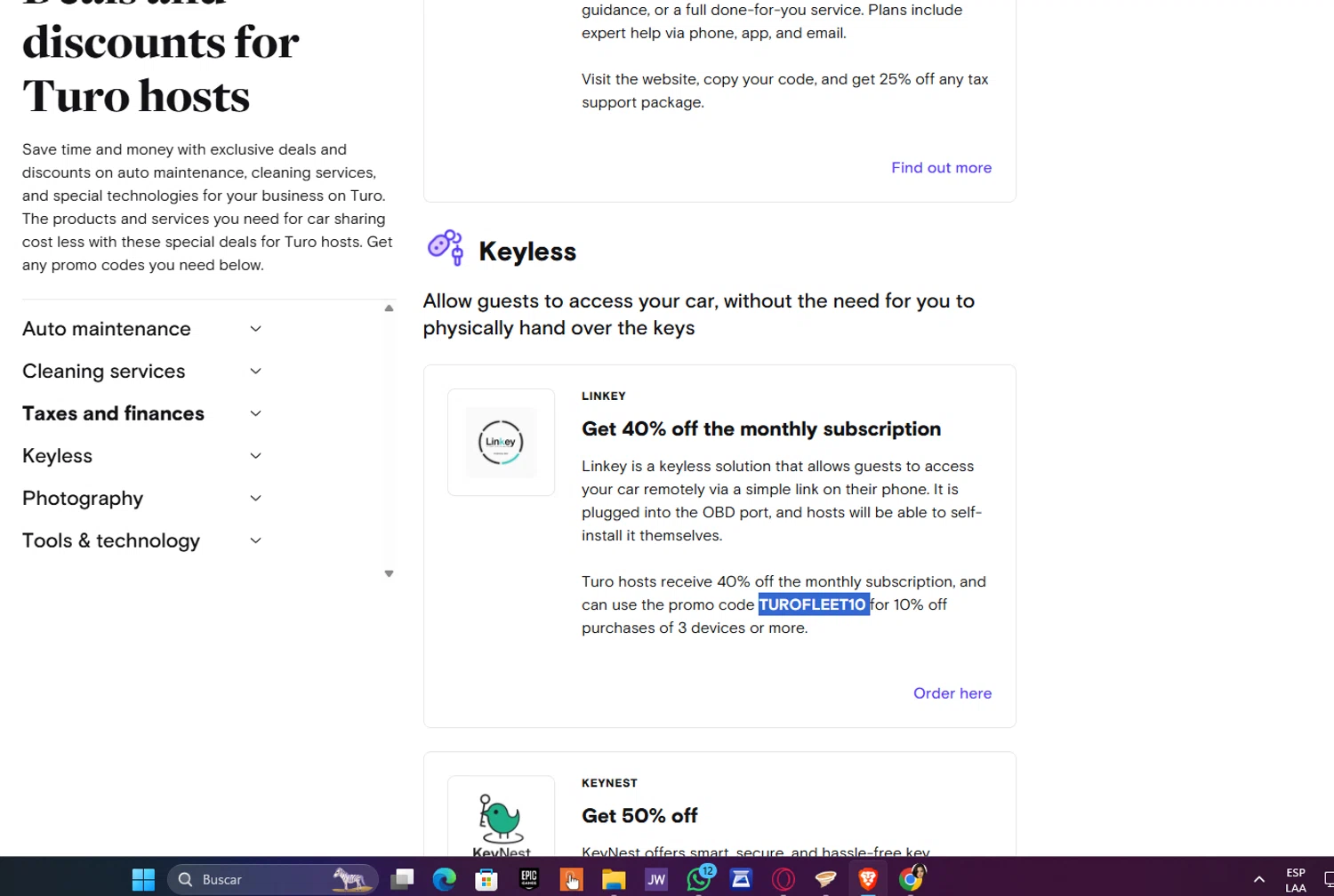This screenshot has height=896, width=1334.
Task: Click the sidebar scroll up arrow
Action: [x=389, y=308]
